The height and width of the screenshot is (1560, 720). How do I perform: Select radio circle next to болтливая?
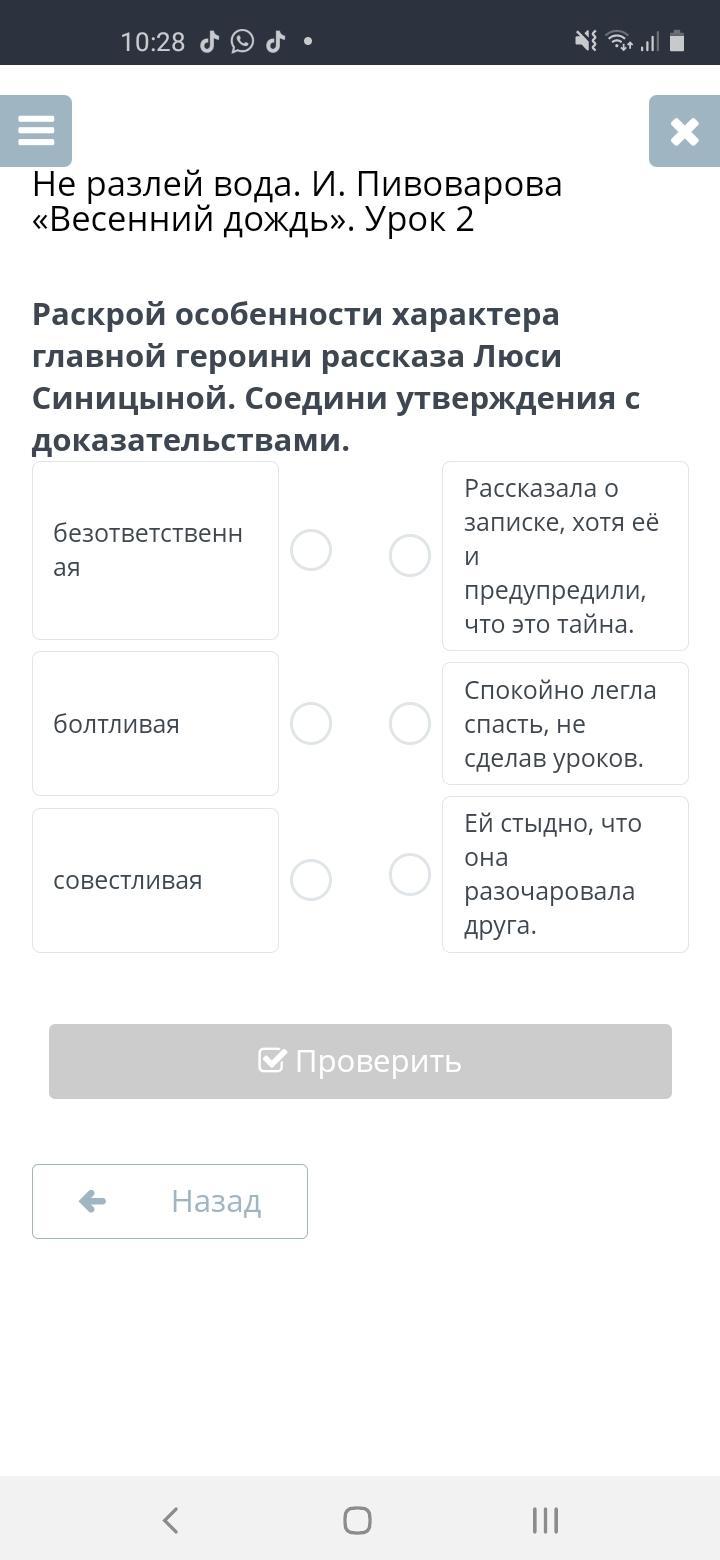[x=311, y=723]
